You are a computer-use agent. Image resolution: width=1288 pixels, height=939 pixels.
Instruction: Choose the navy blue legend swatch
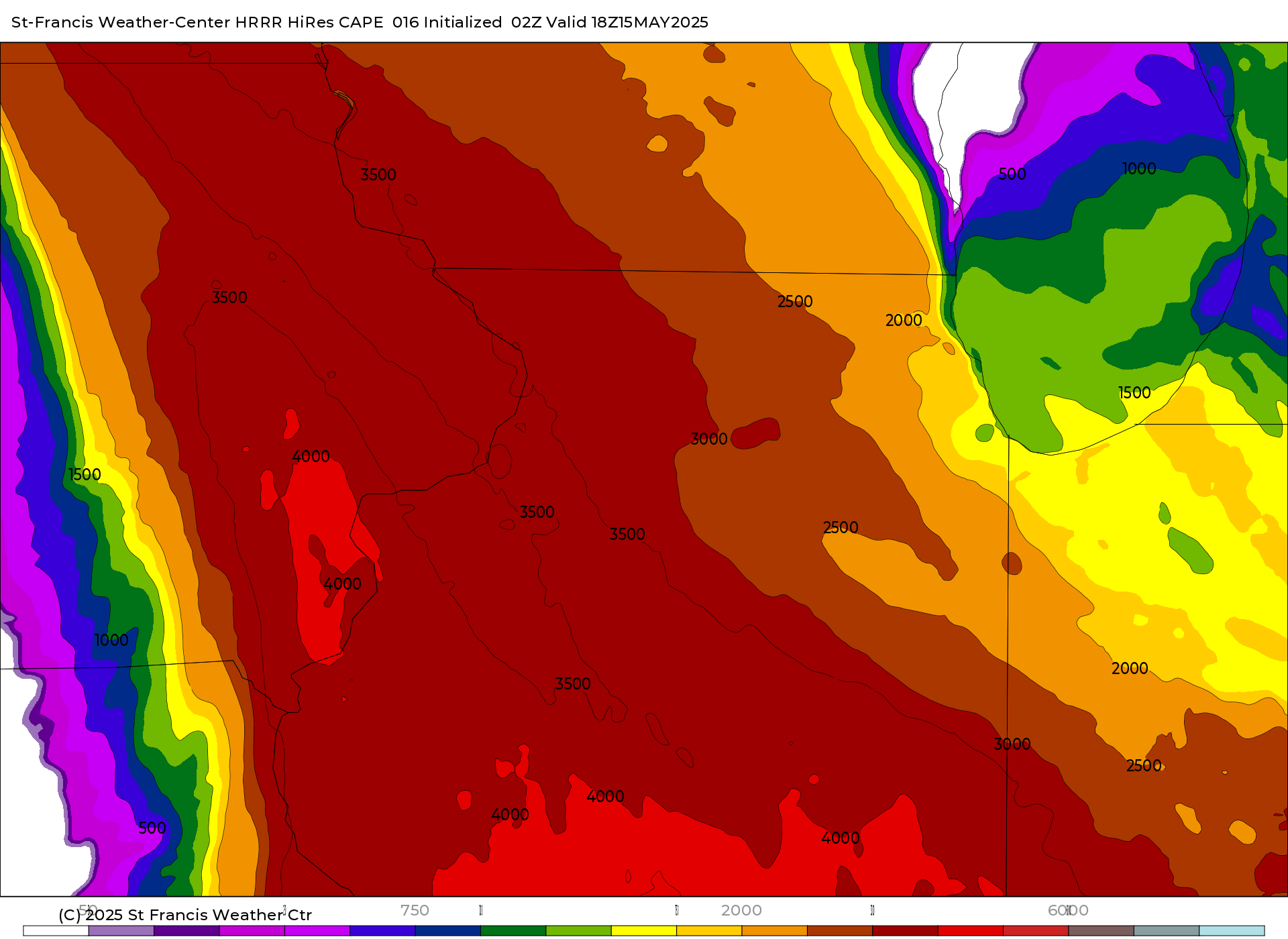click(448, 931)
